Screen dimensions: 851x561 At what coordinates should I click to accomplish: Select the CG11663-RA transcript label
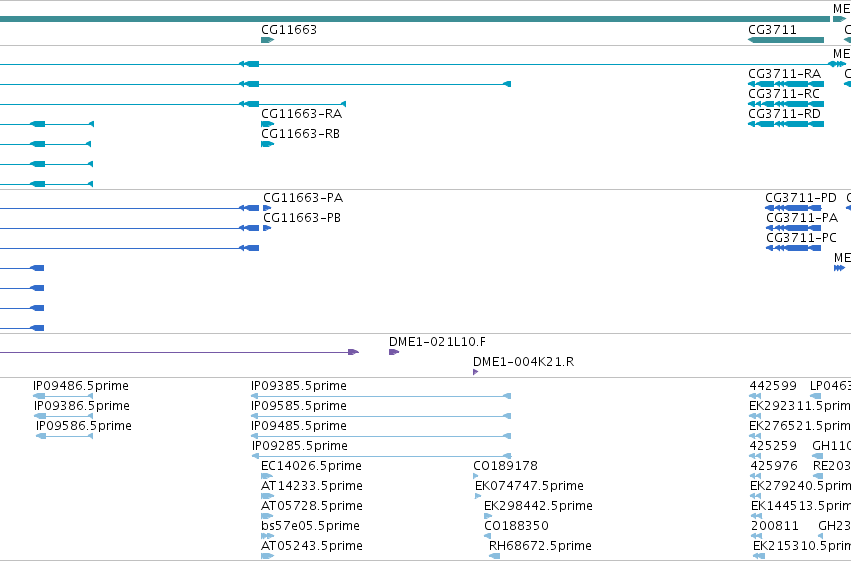point(302,114)
